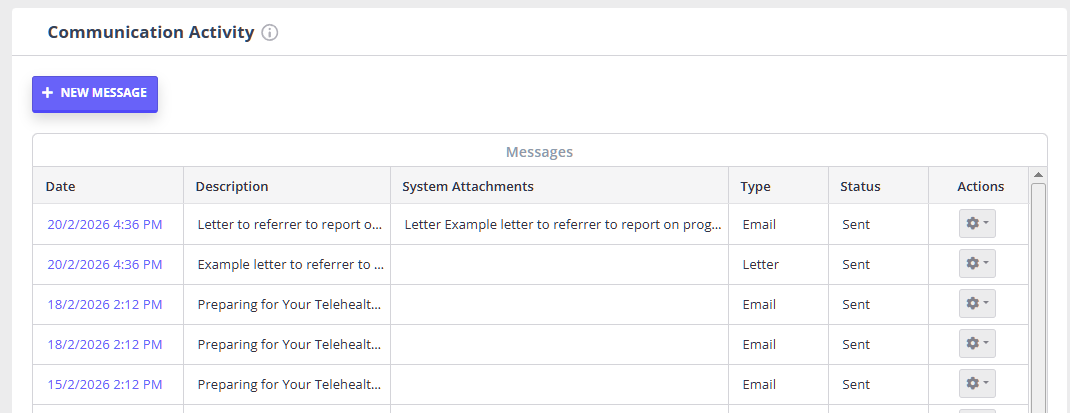
Task: Sort messages by Date column header
Action: tap(61, 186)
